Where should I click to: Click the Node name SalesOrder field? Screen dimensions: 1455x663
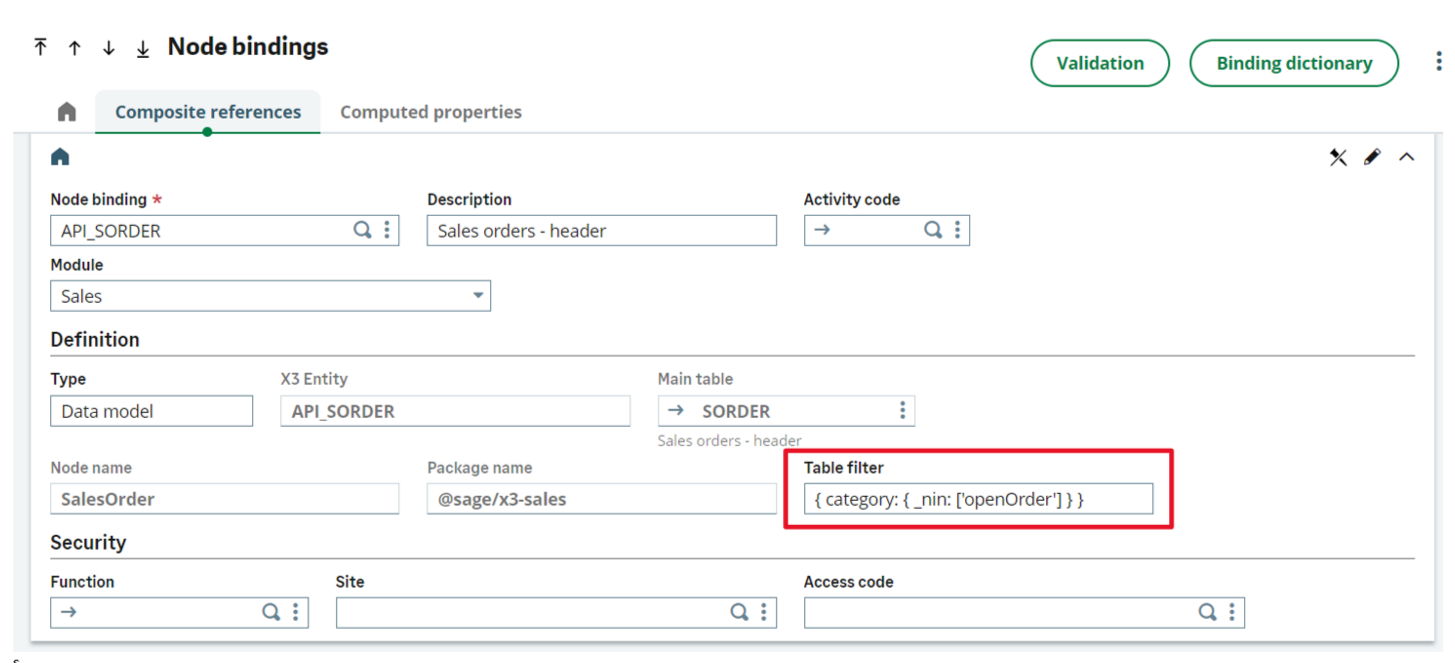coord(224,499)
